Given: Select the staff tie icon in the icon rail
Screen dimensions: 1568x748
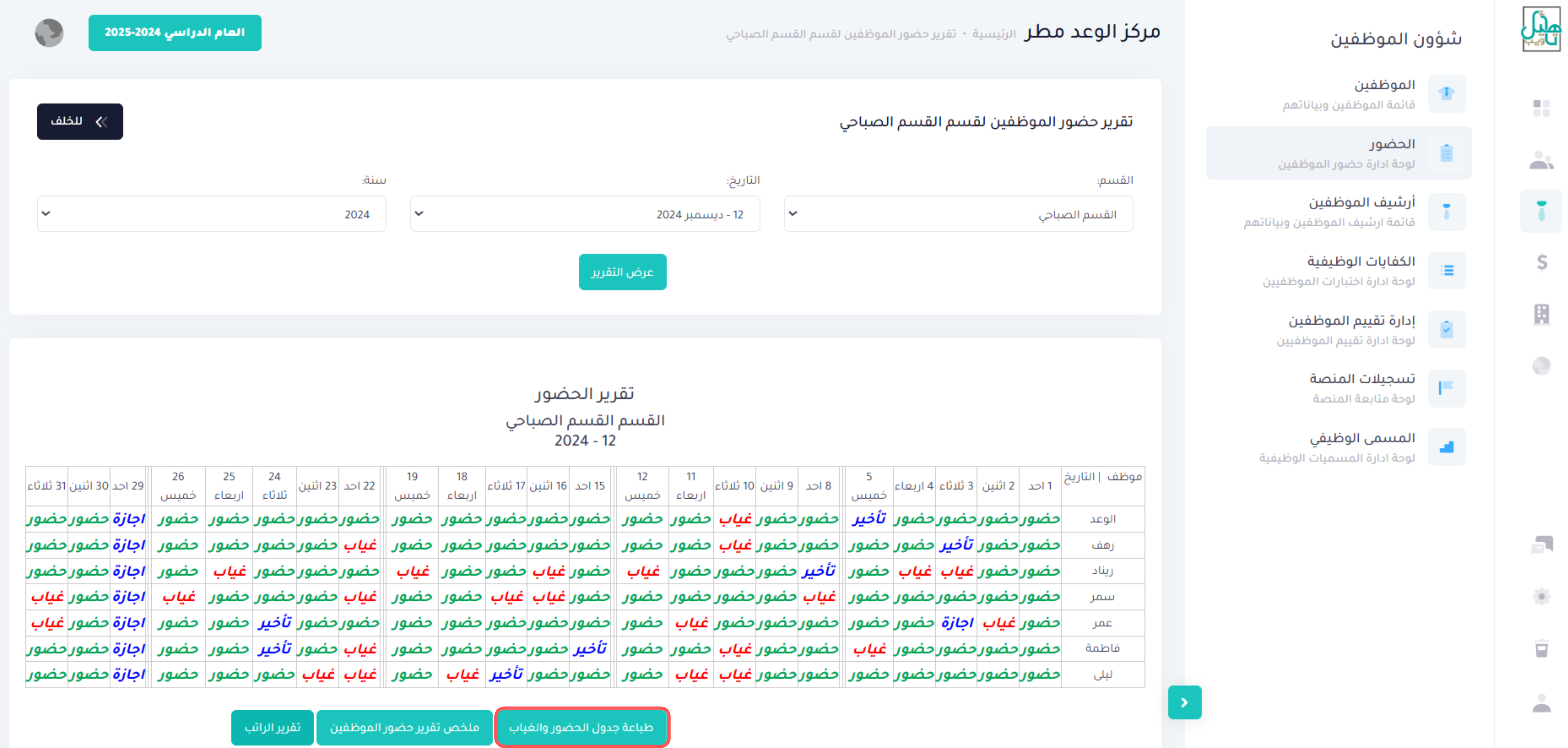Looking at the screenshot, I should coord(1541,211).
